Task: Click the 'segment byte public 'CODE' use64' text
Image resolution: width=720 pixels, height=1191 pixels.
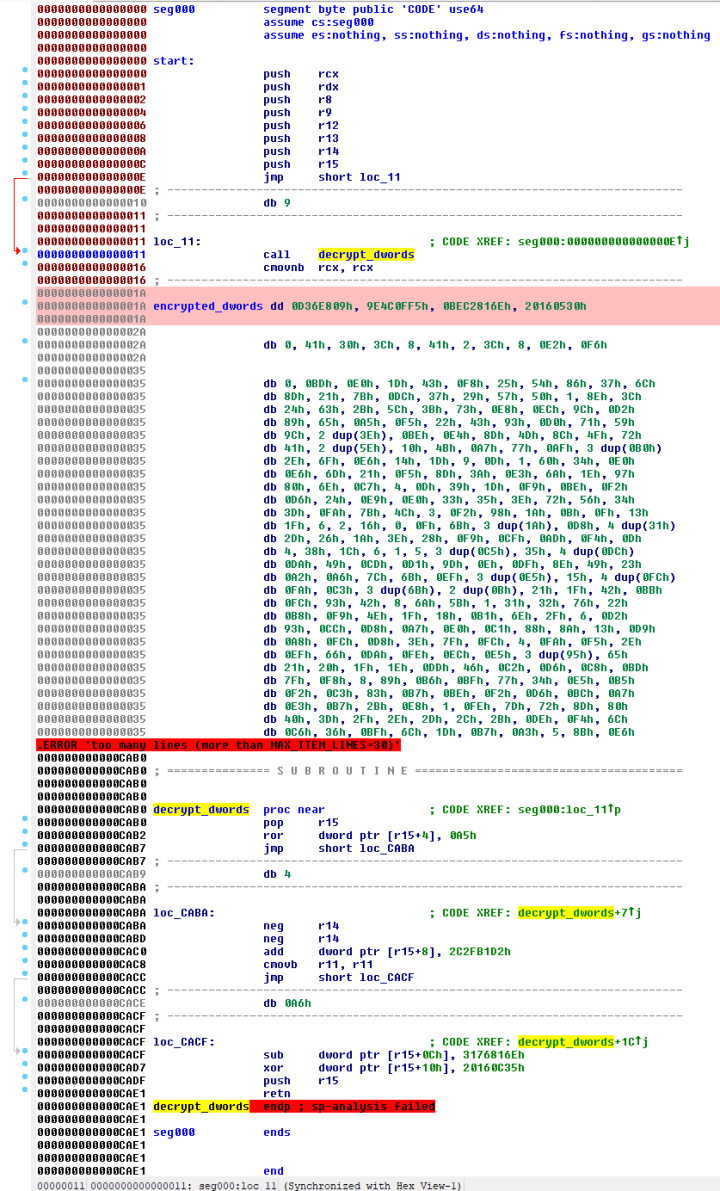Action: pyautogui.click(x=373, y=9)
